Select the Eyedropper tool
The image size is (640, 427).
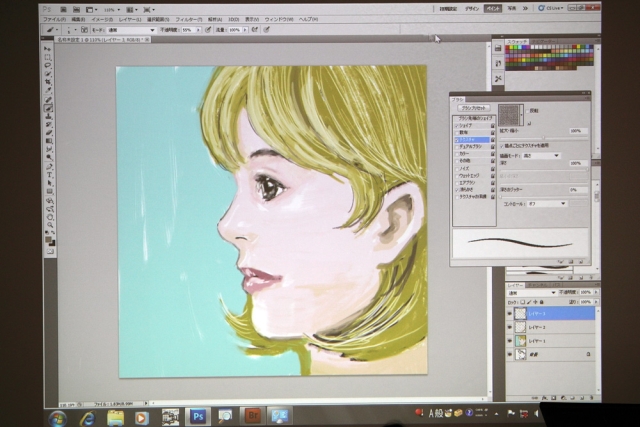point(48,90)
